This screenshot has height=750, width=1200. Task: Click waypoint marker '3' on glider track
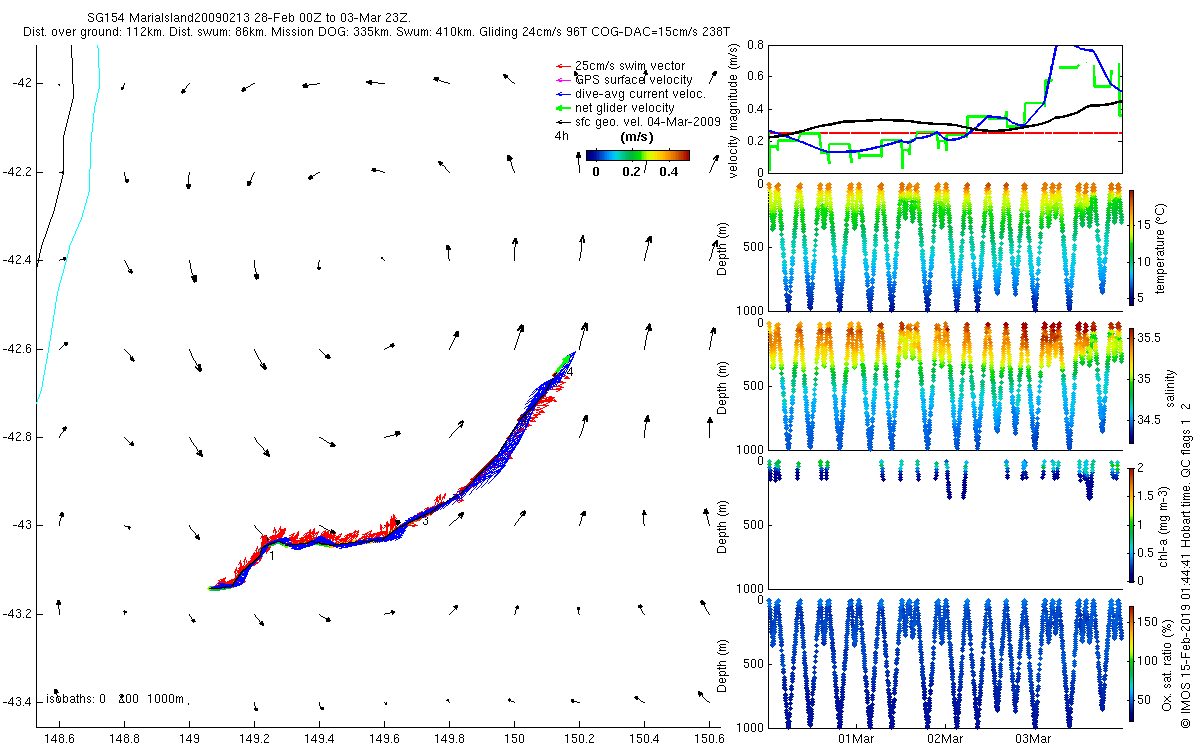click(x=425, y=521)
